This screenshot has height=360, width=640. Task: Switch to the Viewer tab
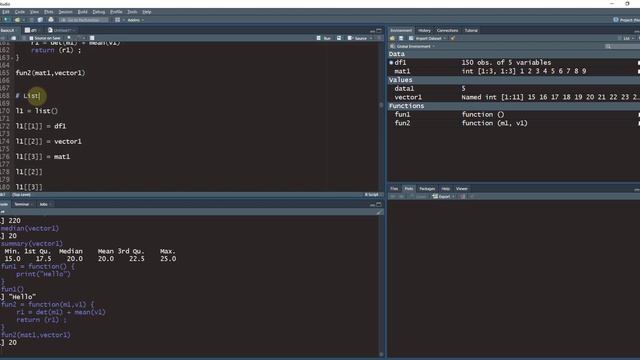(x=462, y=189)
